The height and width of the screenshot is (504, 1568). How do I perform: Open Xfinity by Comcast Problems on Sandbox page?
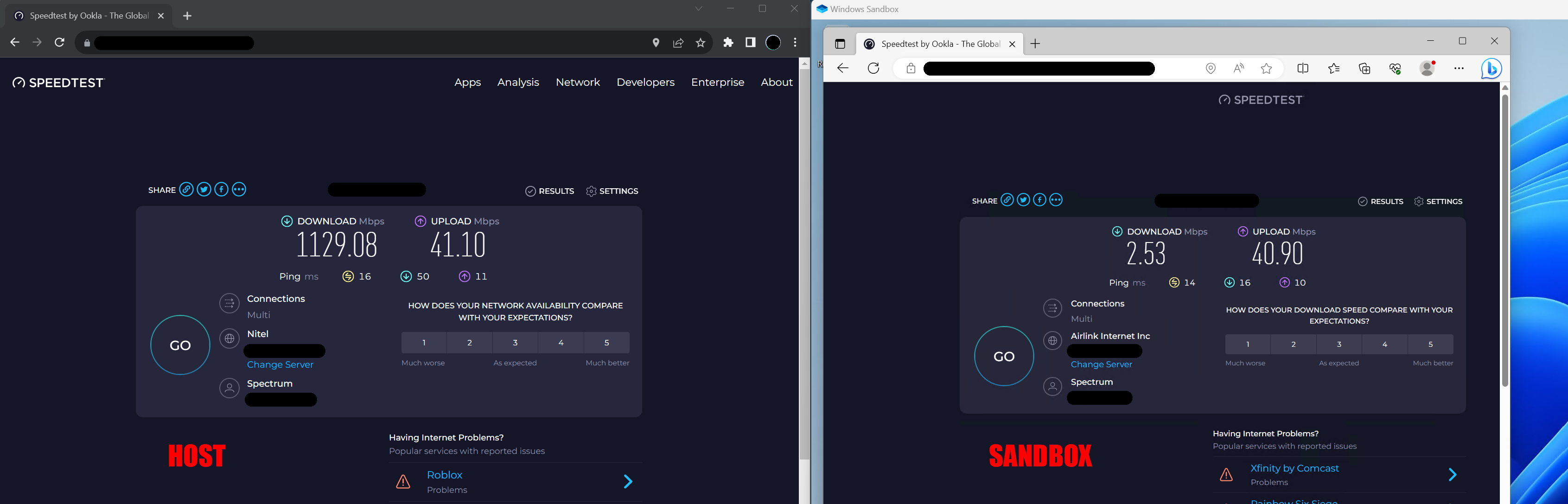coord(1339,475)
